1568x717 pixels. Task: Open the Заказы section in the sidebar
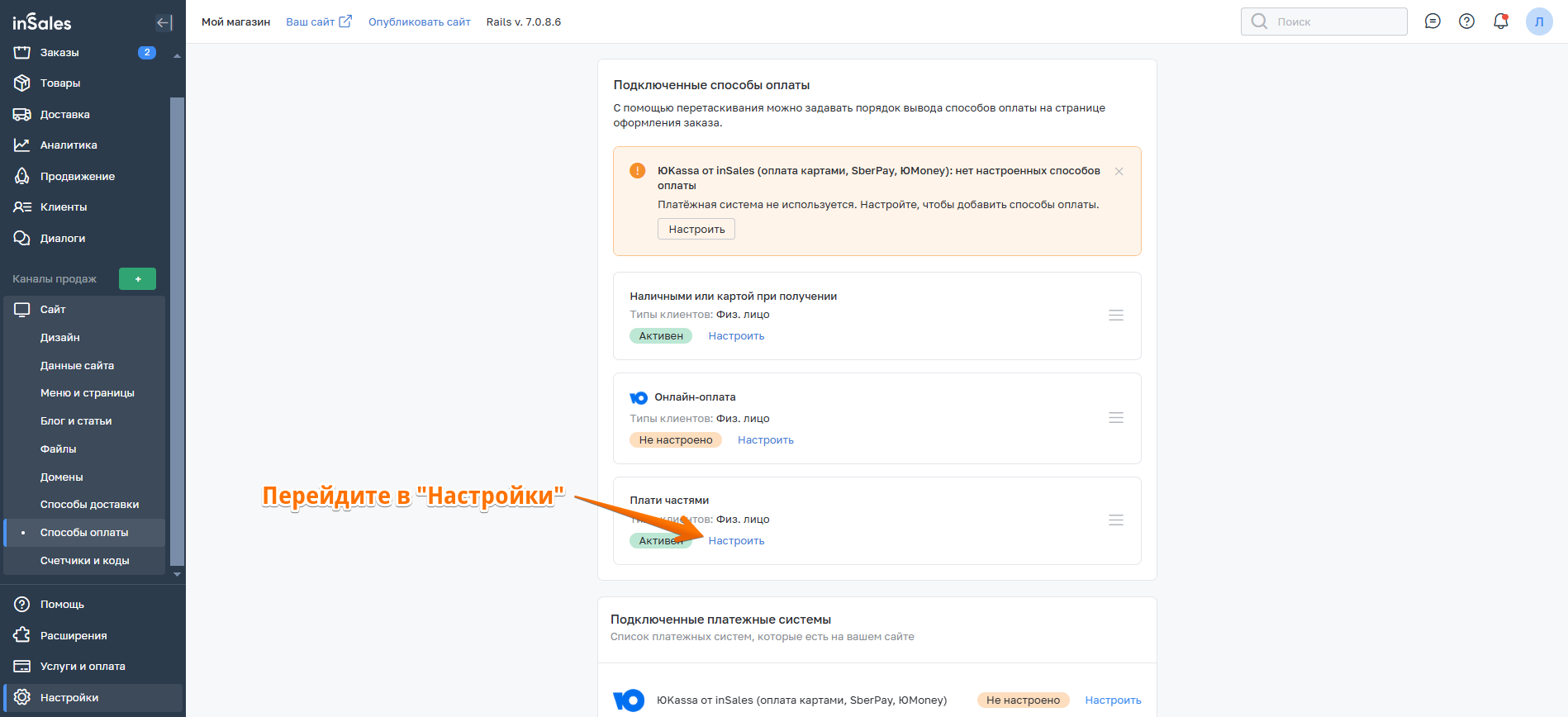(59, 53)
